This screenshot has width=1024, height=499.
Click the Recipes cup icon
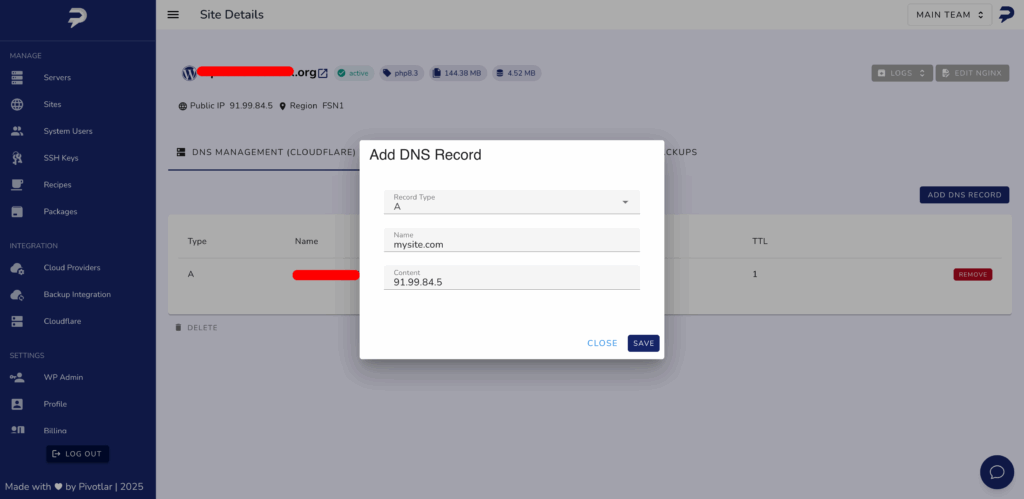[17, 185]
